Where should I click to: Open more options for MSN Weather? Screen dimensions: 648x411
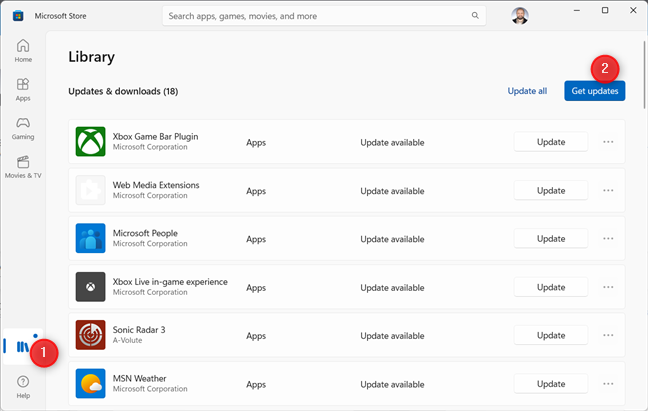(x=608, y=384)
